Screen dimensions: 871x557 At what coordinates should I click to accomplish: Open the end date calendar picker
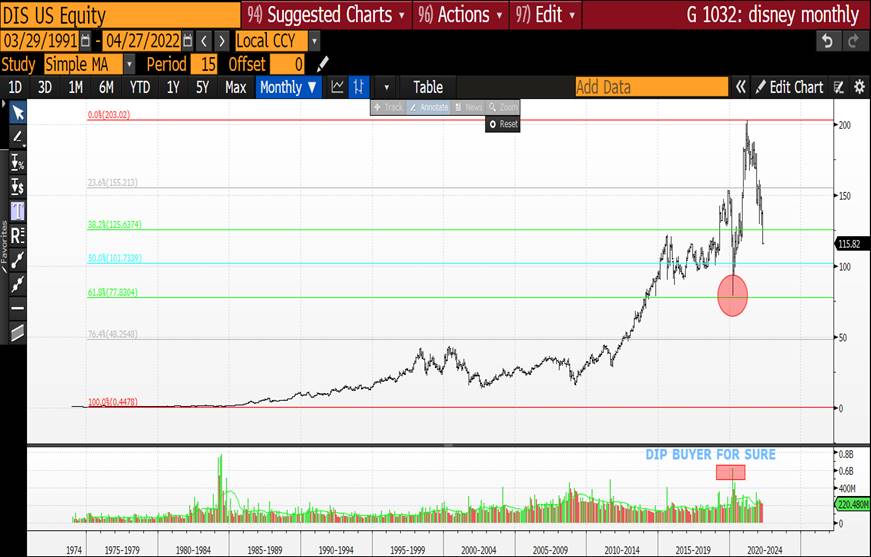click(188, 41)
